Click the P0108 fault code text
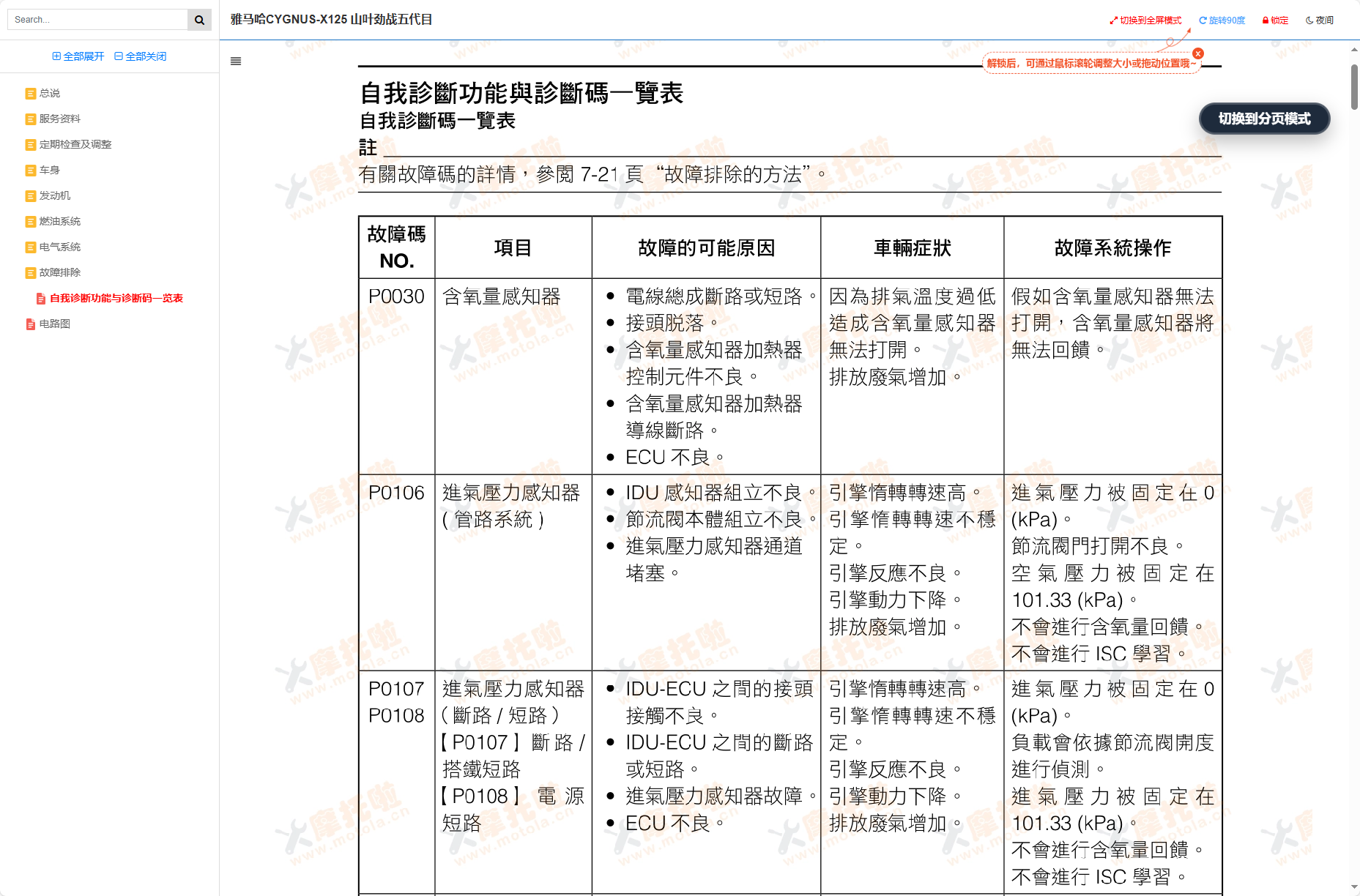The image size is (1360, 896). click(396, 716)
